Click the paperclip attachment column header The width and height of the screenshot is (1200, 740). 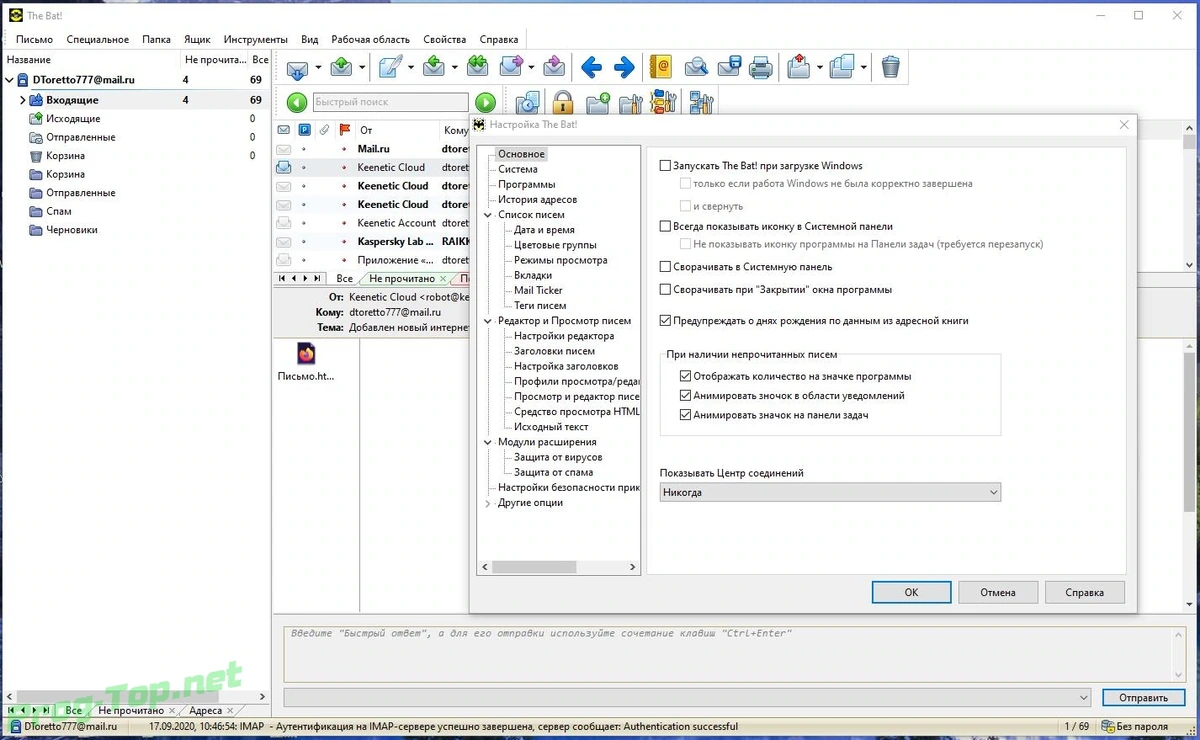tap(324, 130)
